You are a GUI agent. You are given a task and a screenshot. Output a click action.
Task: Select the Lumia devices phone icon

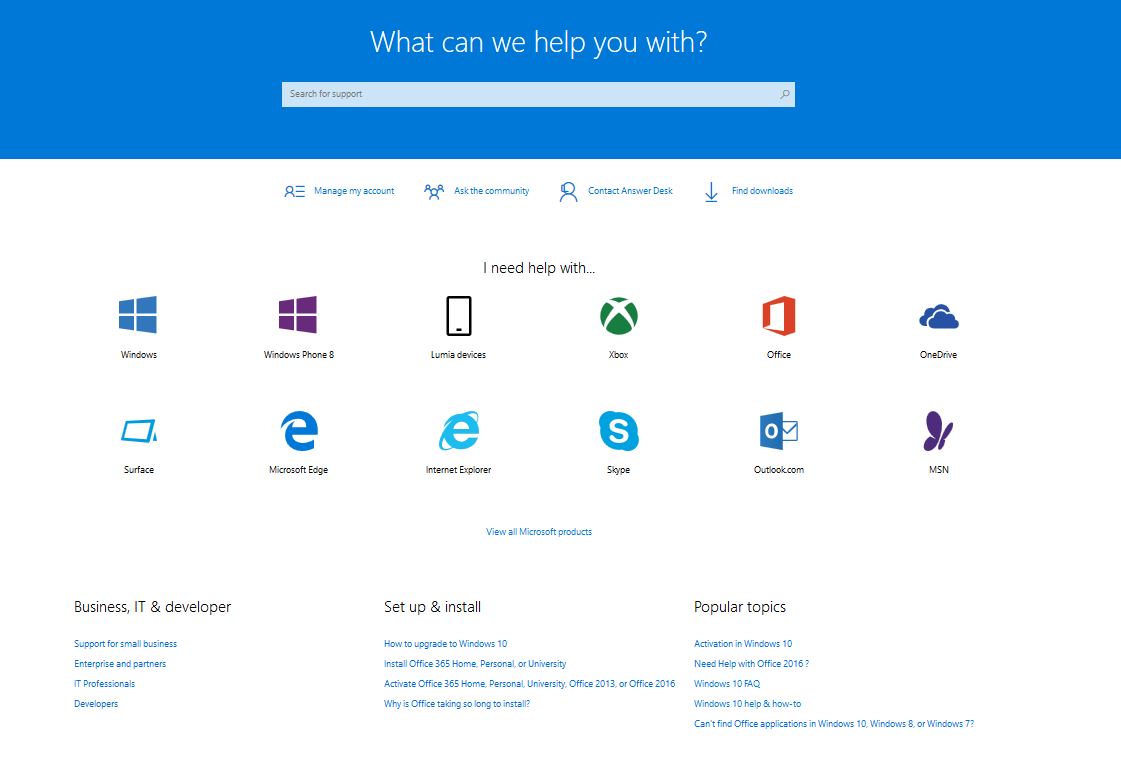coord(459,315)
